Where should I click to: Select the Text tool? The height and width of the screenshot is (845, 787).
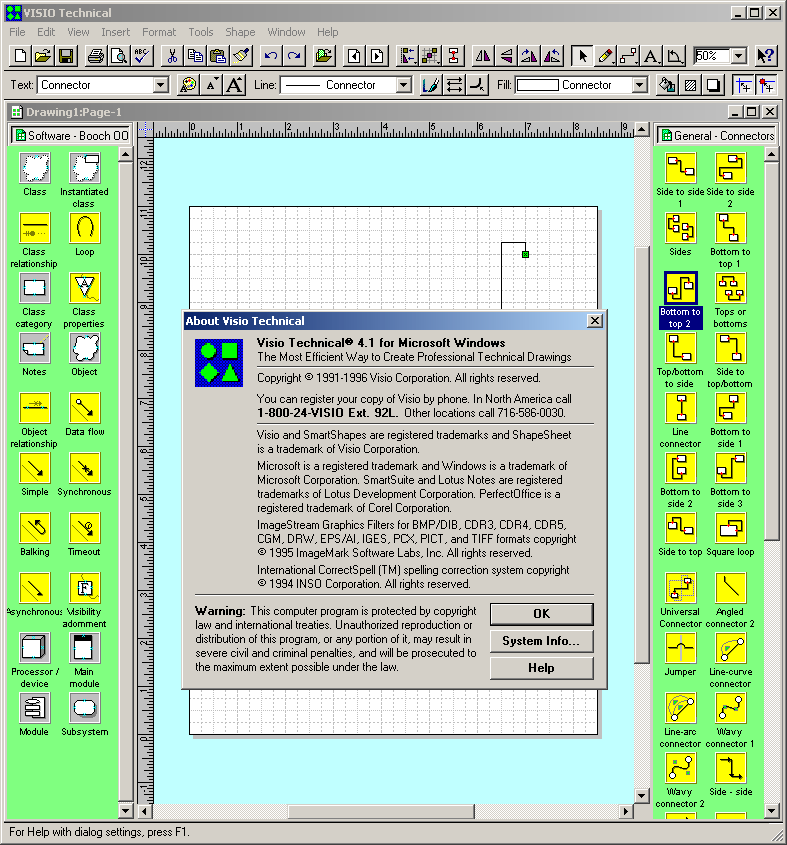pos(651,56)
